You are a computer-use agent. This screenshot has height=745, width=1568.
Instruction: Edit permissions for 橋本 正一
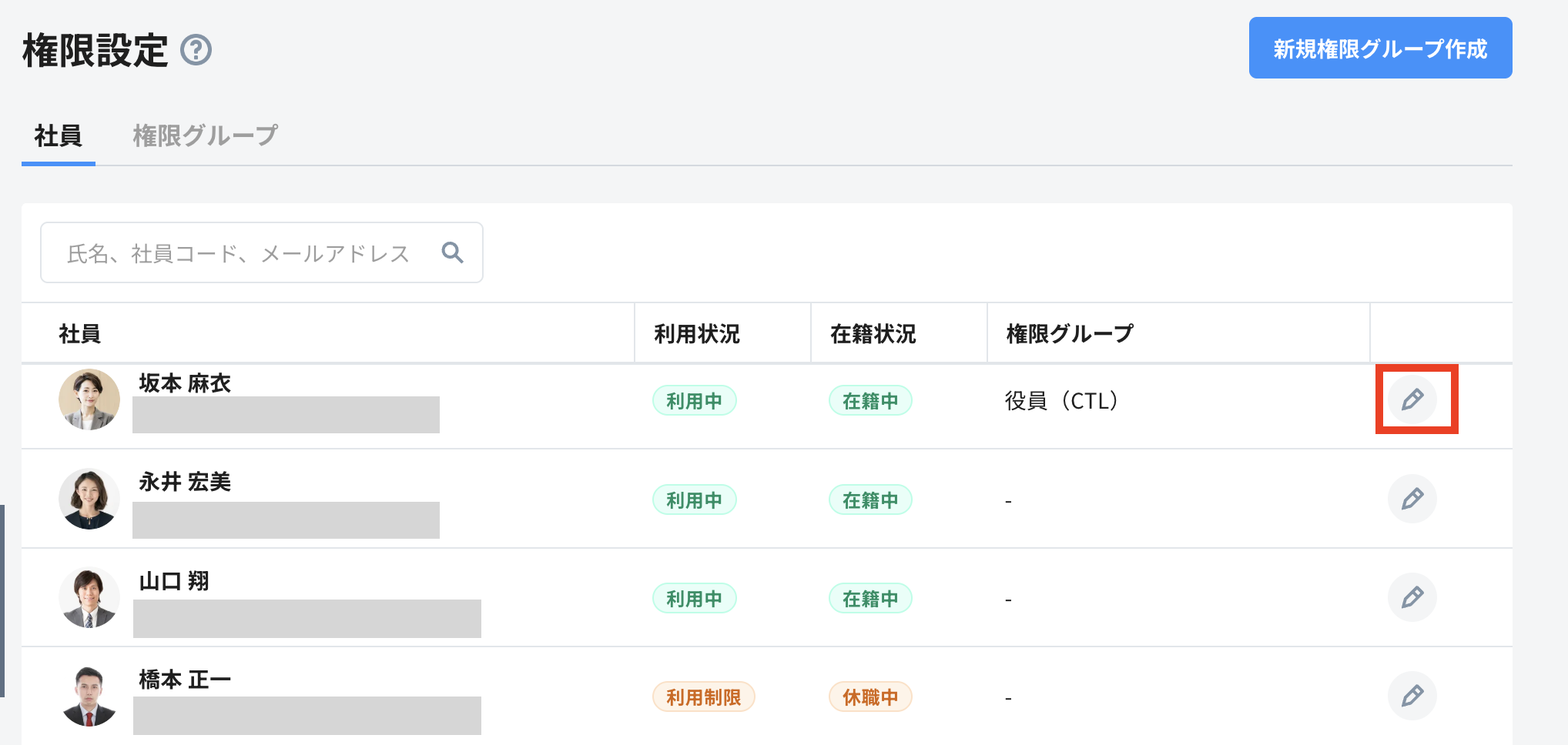[x=1412, y=696]
